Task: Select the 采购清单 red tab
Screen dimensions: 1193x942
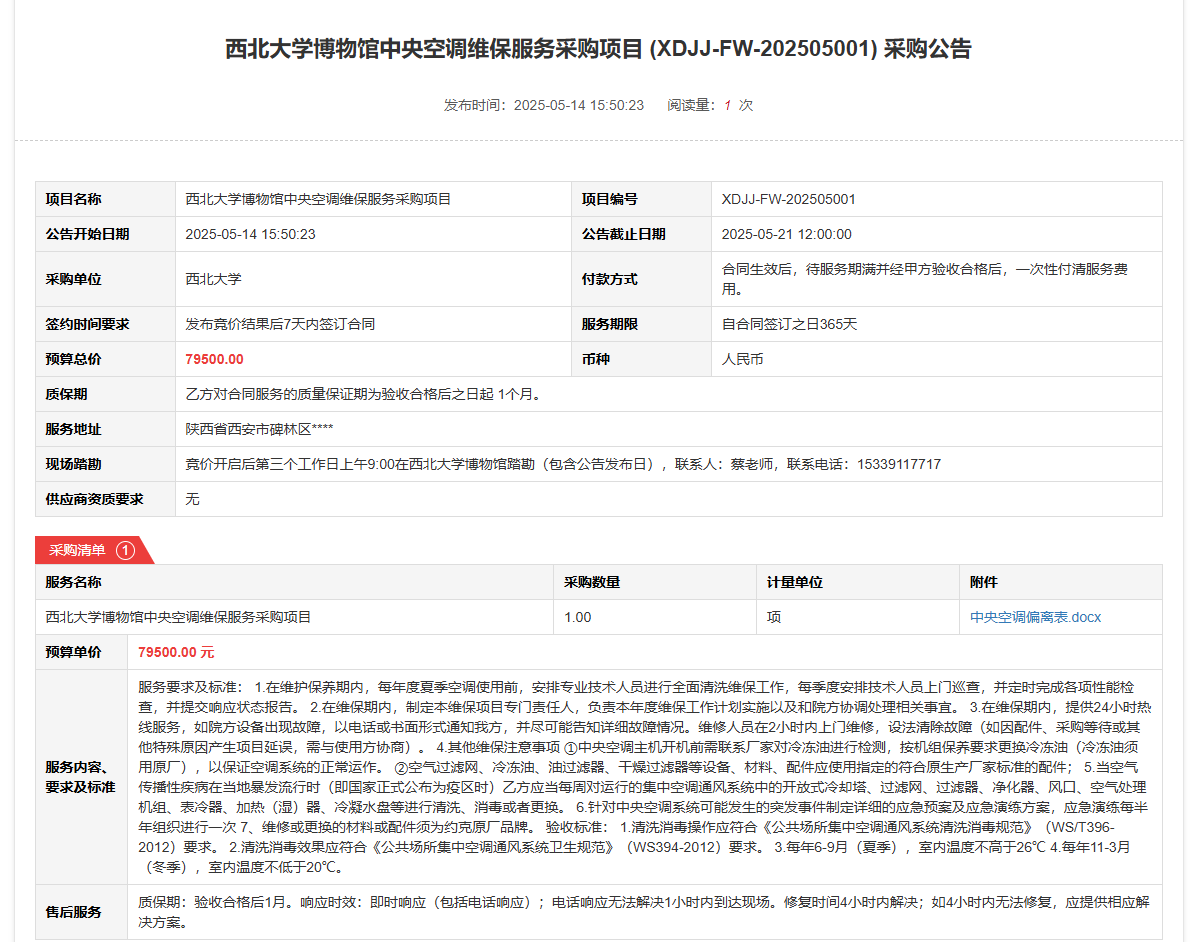Action: point(78,550)
